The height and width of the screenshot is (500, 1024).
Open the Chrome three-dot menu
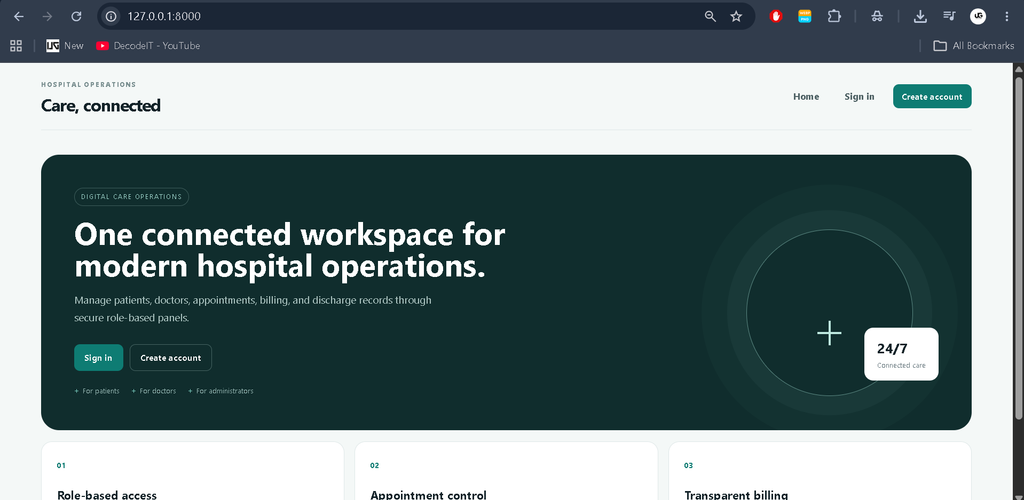(x=1006, y=16)
